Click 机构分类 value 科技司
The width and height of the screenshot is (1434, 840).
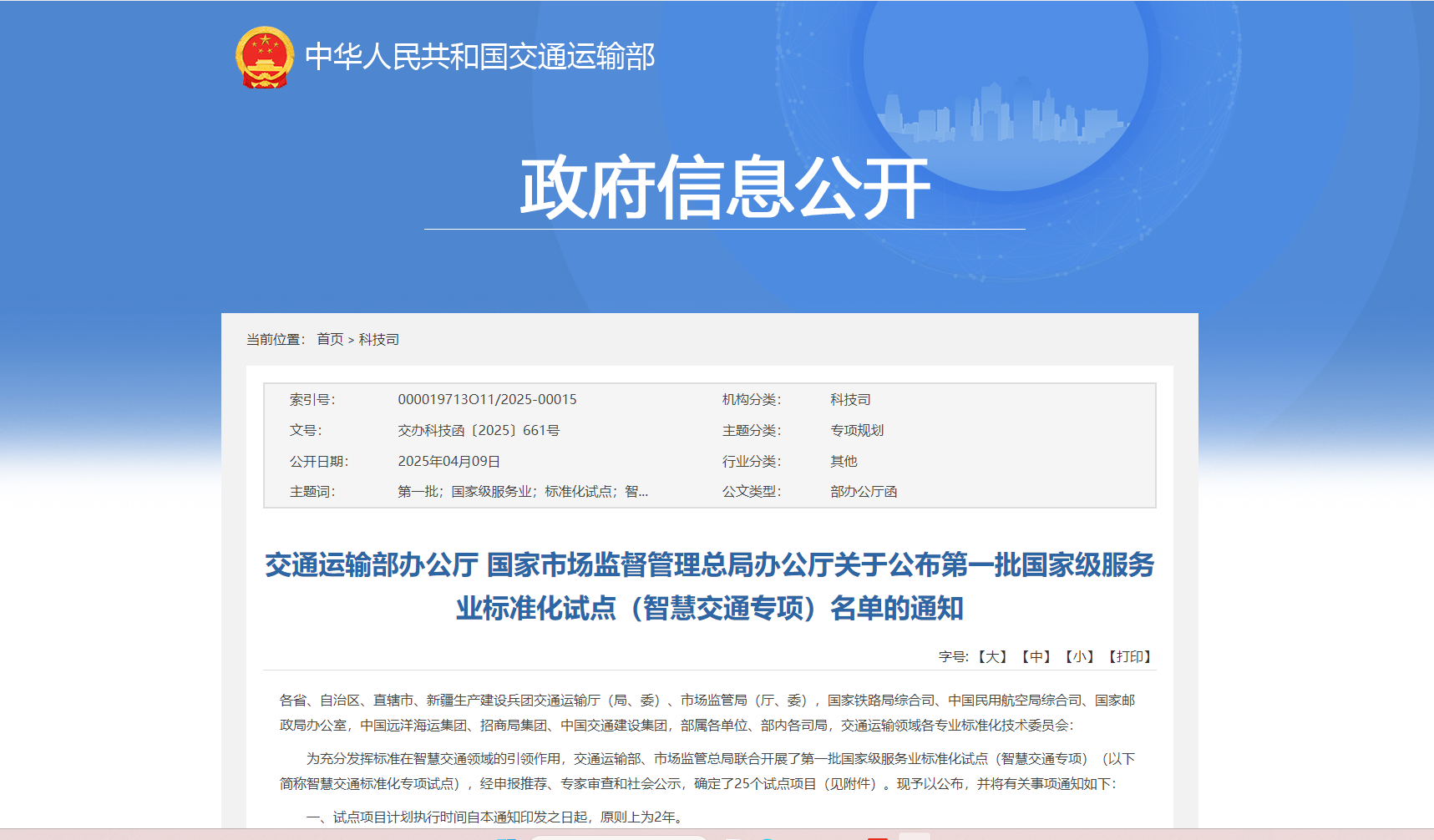click(x=850, y=399)
